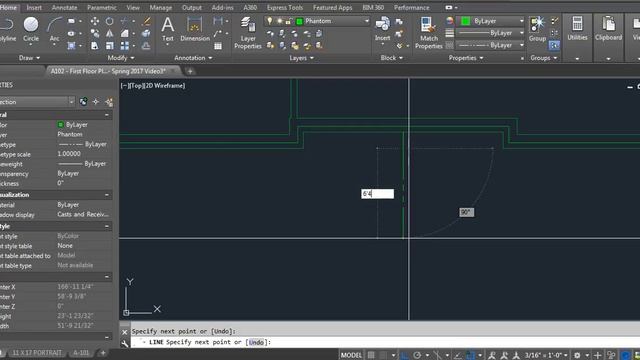Click the green ByLayer color swatch in ribbon
Image resolution: width=640 pixels, height=360 pixels.
click(465, 21)
